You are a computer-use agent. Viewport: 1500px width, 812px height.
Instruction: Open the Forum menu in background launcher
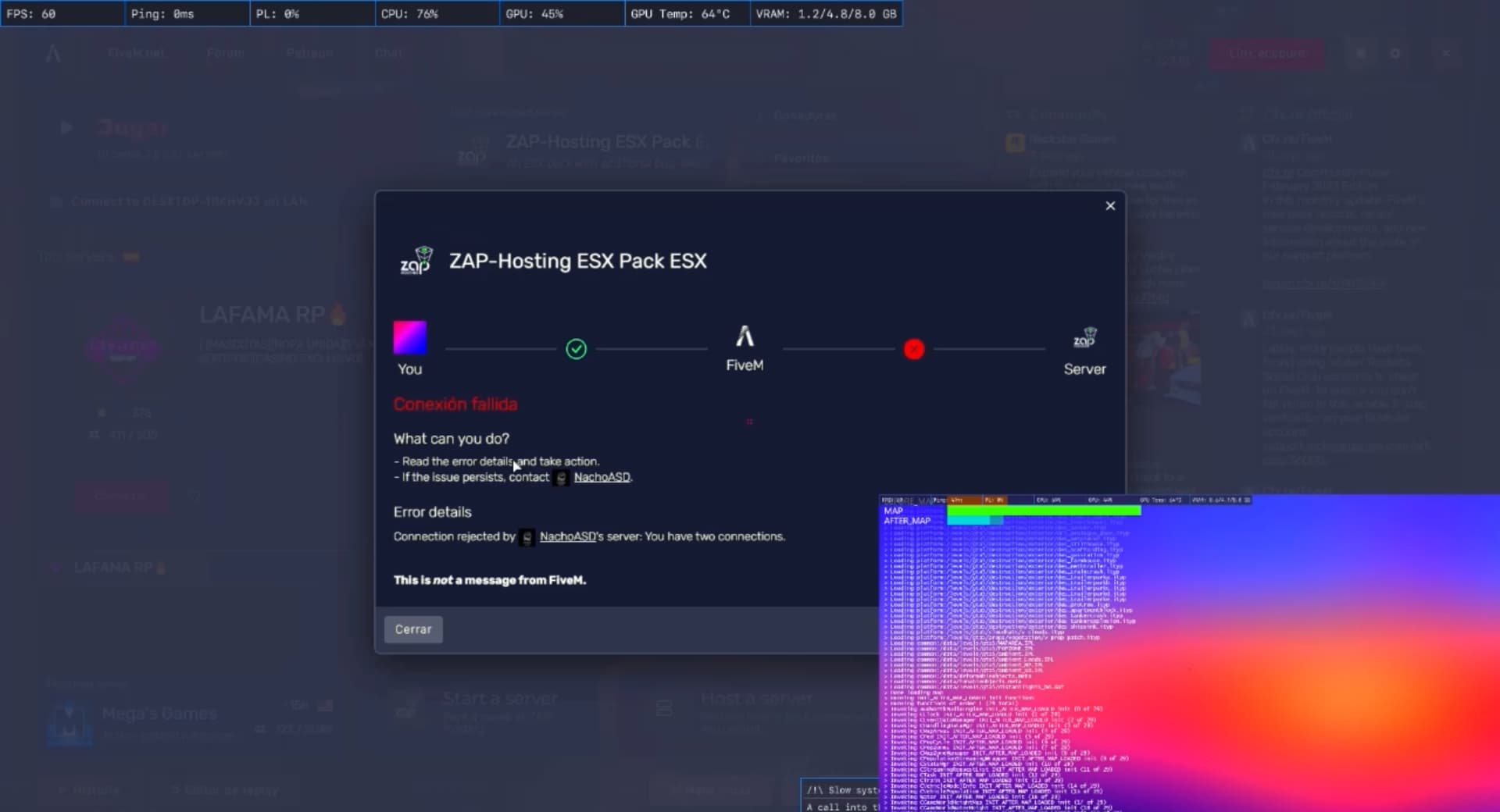click(x=226, y=52)
